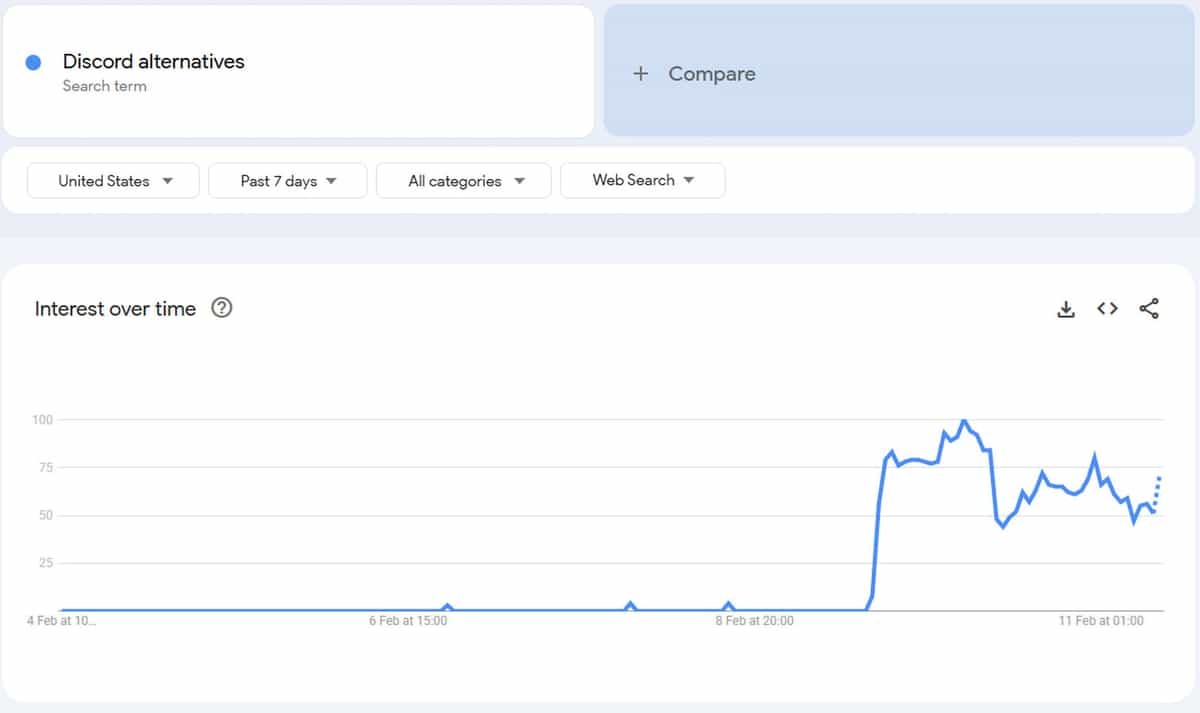Click the dotted partial-data segment of line

[x=1157, y=491]
